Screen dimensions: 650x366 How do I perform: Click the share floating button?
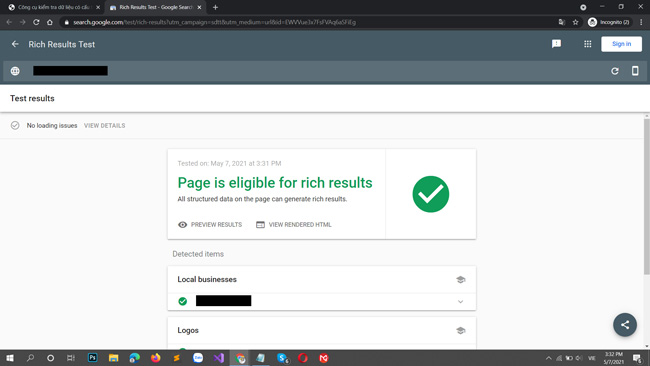tap(625, 325)
